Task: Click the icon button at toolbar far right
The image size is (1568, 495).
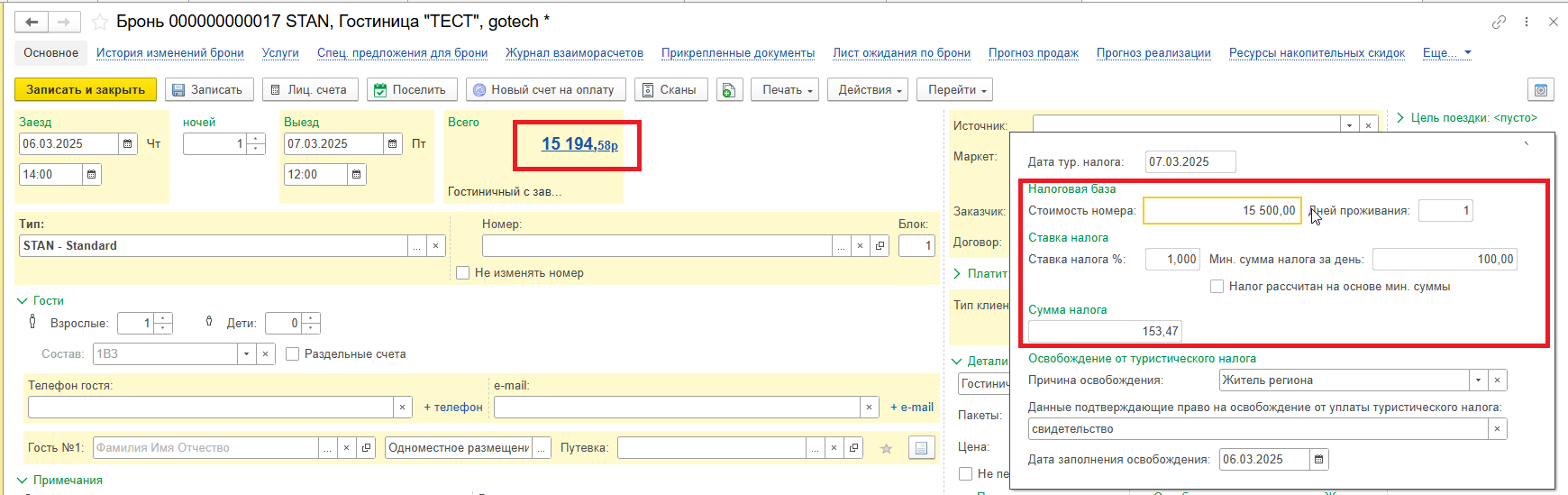Action: (x=1541, y=89)
